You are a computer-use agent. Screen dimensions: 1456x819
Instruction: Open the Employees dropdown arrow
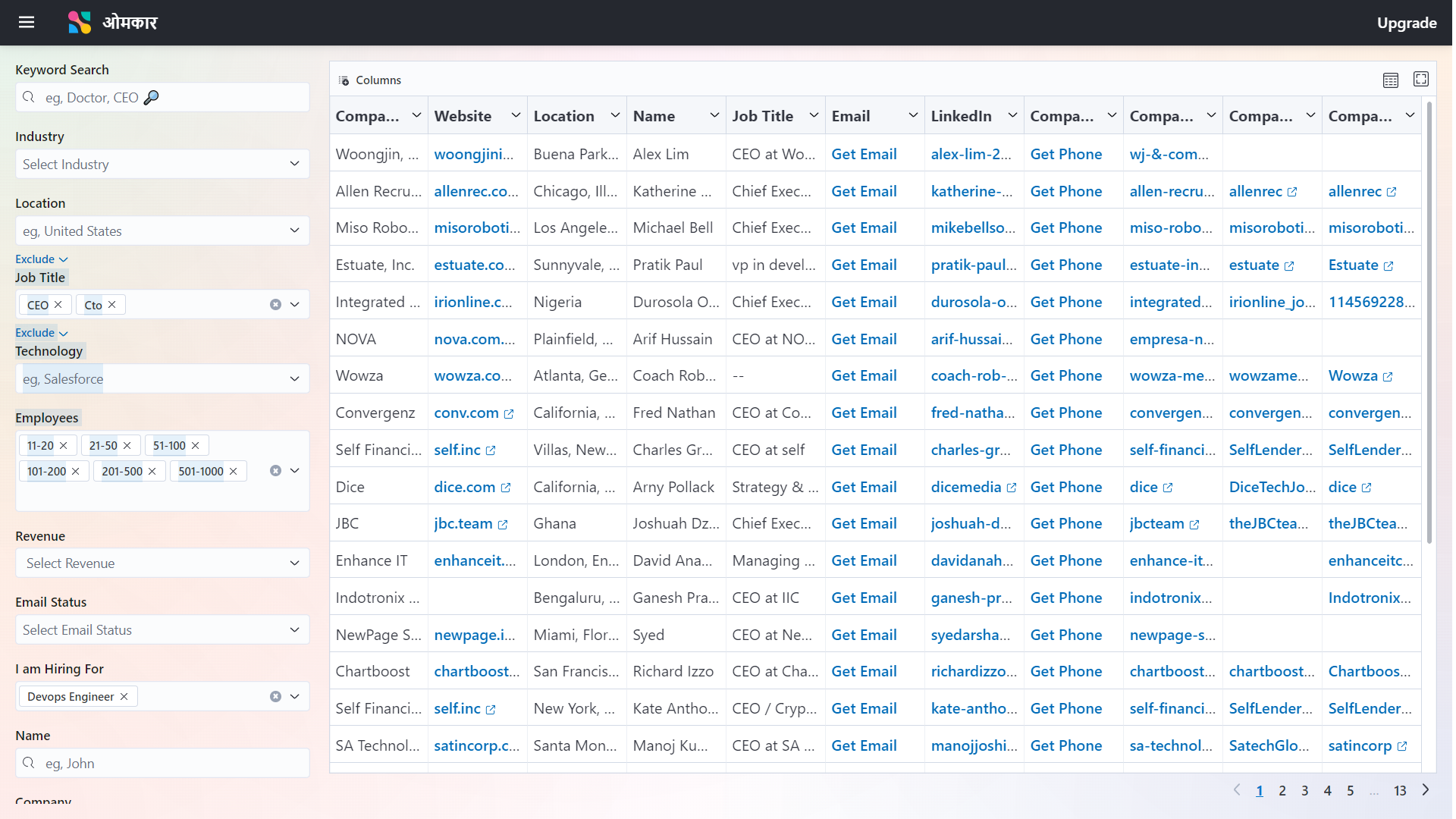pyautogui.click(x=295, y=471)
